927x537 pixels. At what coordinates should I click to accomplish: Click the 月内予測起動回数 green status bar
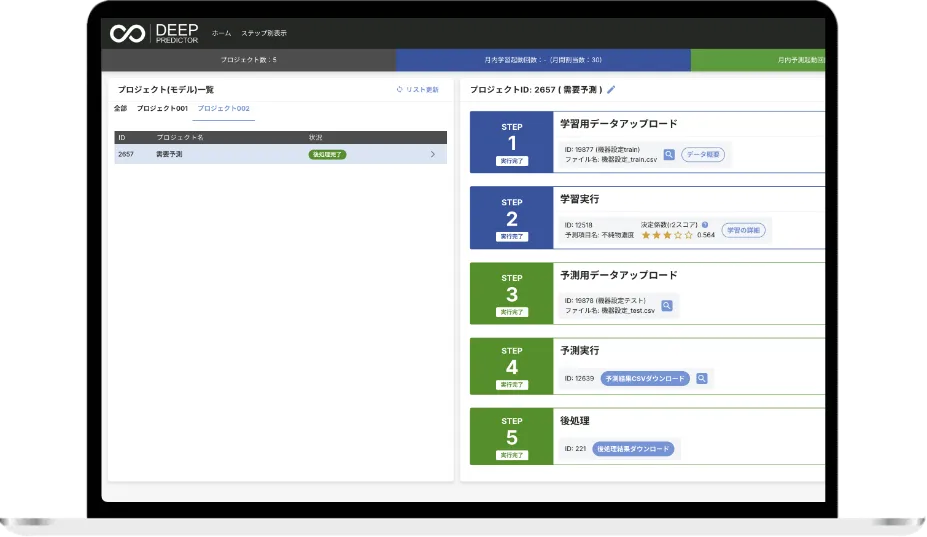coord(758,60)
